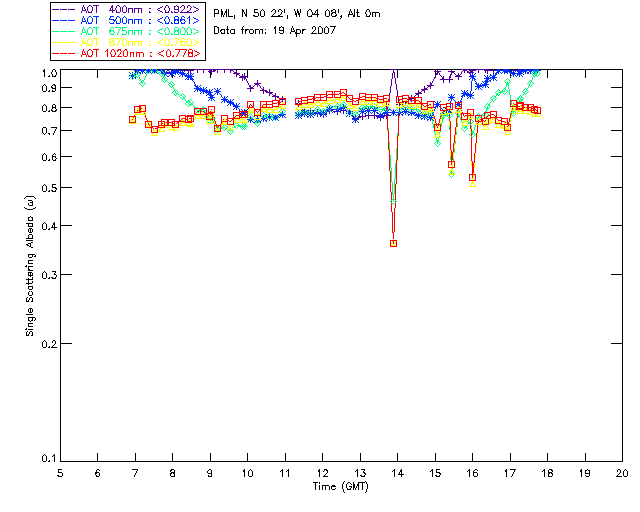
Task: Click the red square marker at the hour 16 dip
Action: tap(473, 178)
